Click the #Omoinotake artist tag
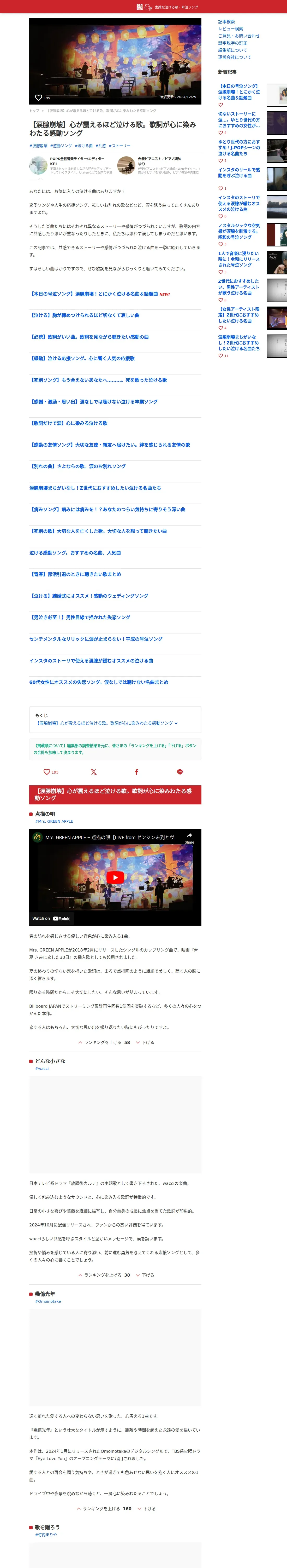 [x=48, y=1301]
